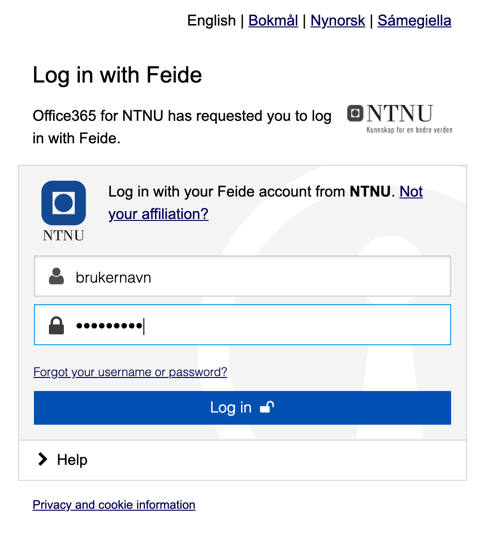Click the Log in with Feide heading
The image size is (500, 539).
coord(117,75)
